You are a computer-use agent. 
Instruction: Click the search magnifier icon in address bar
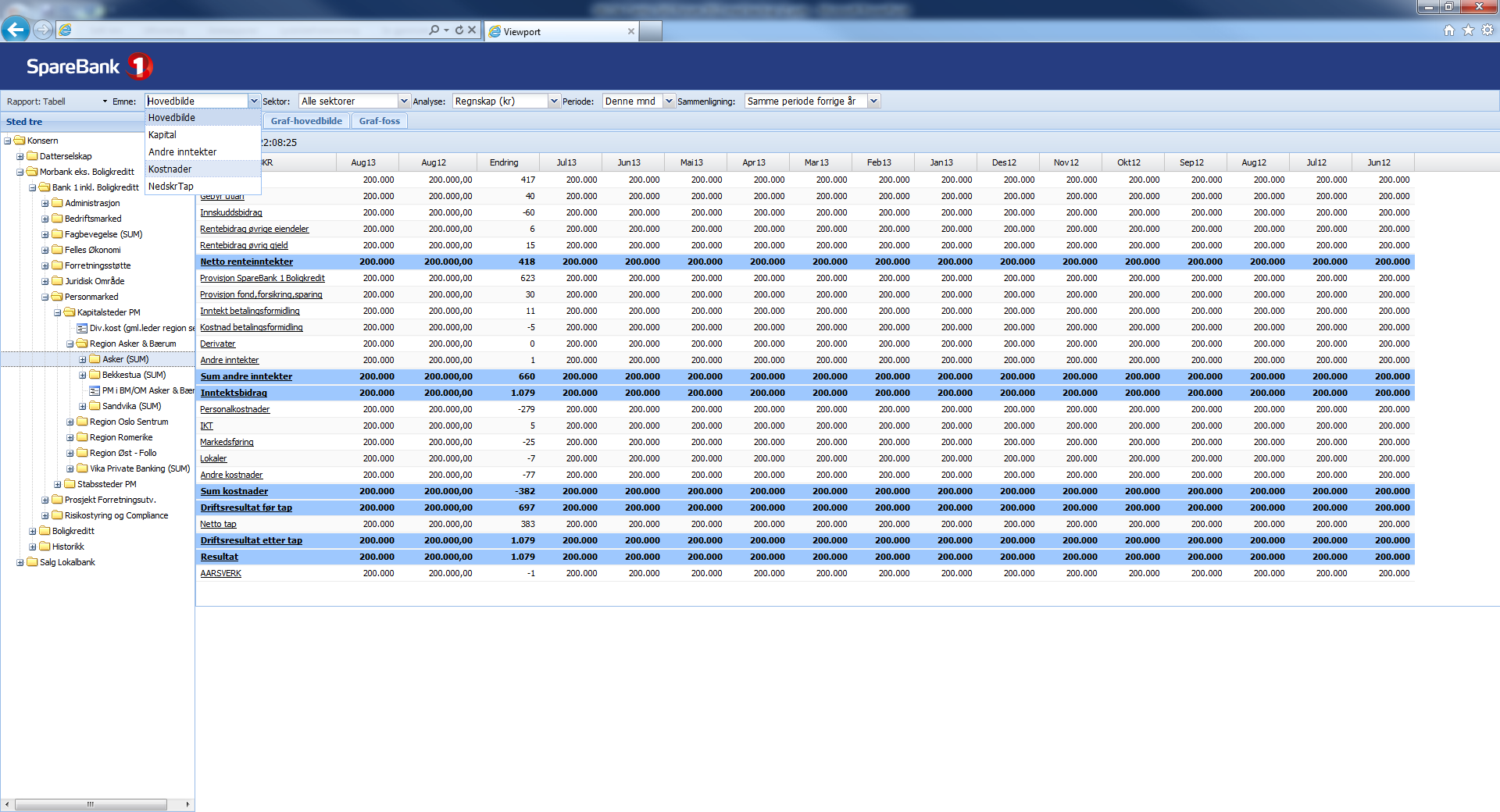434,30
